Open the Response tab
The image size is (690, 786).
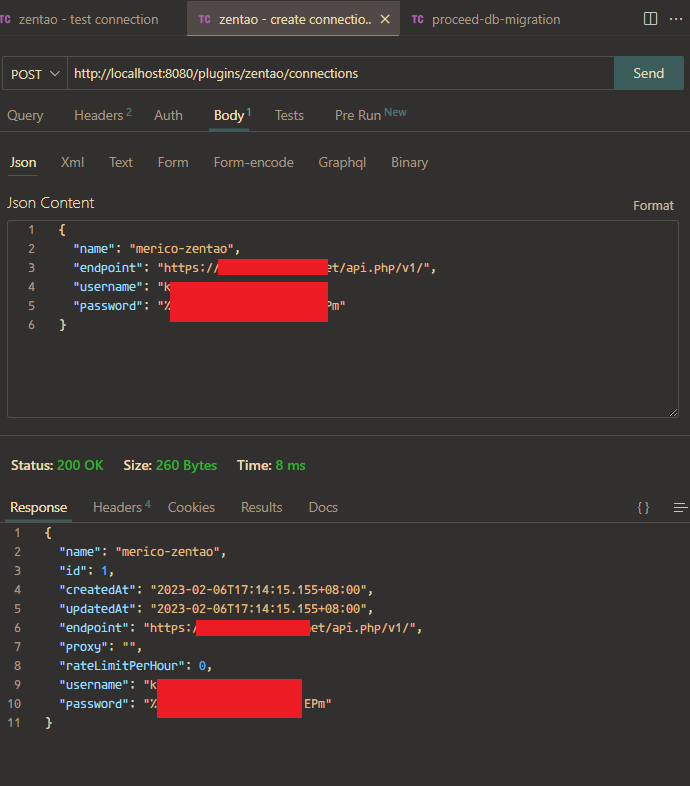tap(39, 507)
